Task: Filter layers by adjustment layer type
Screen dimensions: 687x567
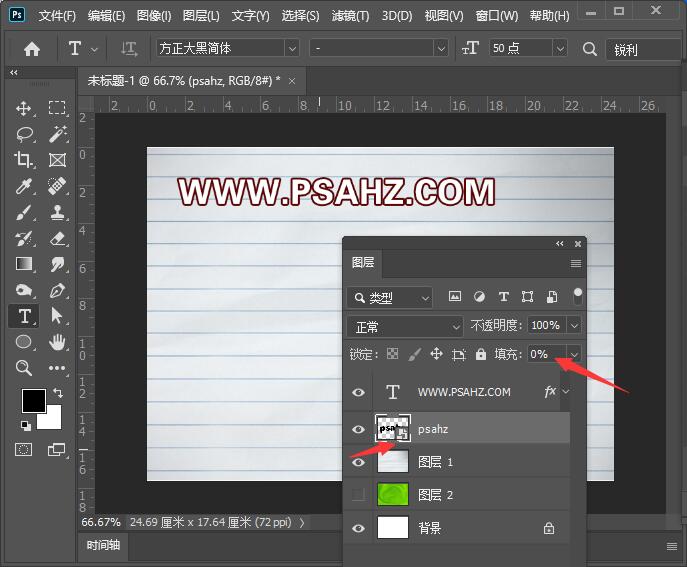Action: point(479,297)
